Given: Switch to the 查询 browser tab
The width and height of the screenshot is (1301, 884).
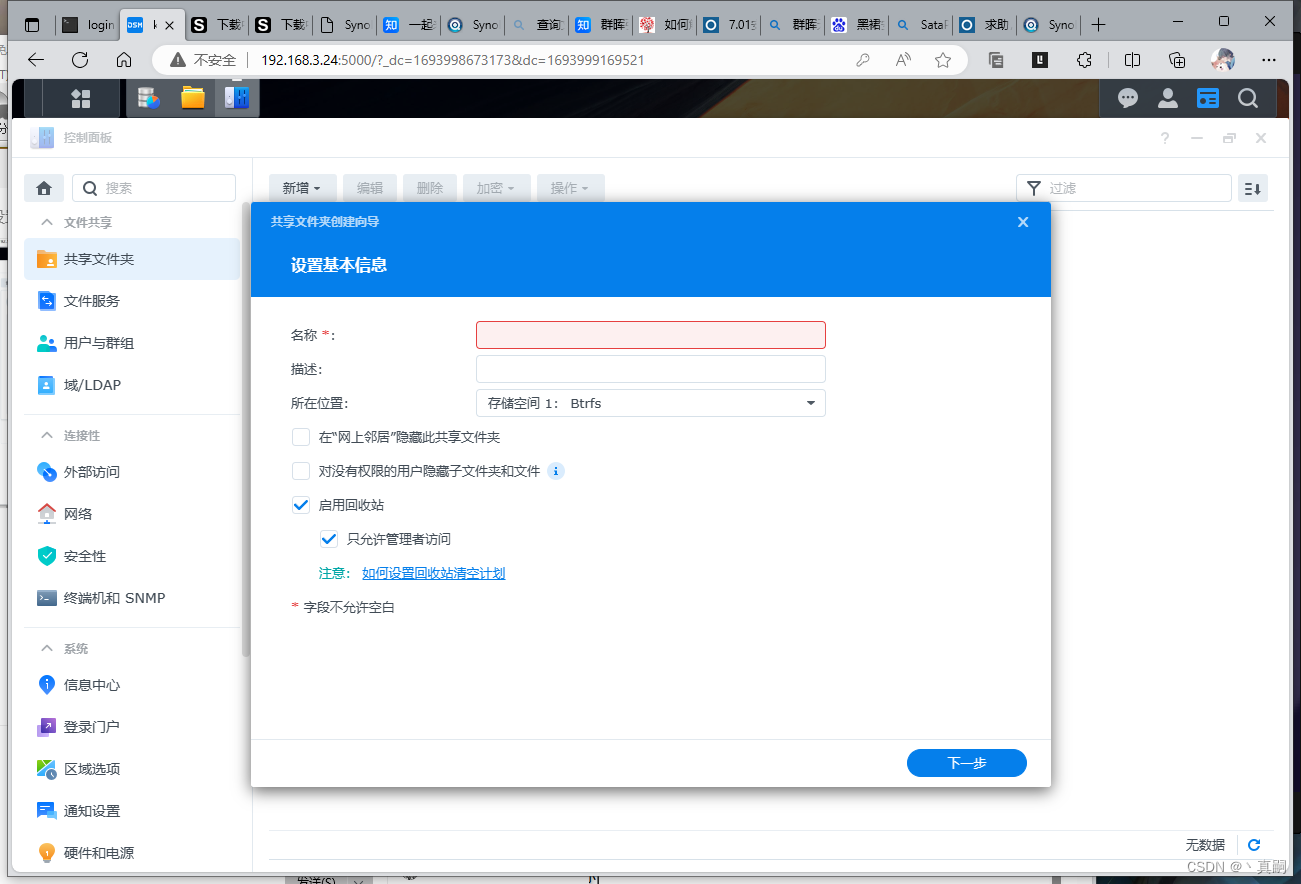Looking at the screenshot, I should [538, 24].
